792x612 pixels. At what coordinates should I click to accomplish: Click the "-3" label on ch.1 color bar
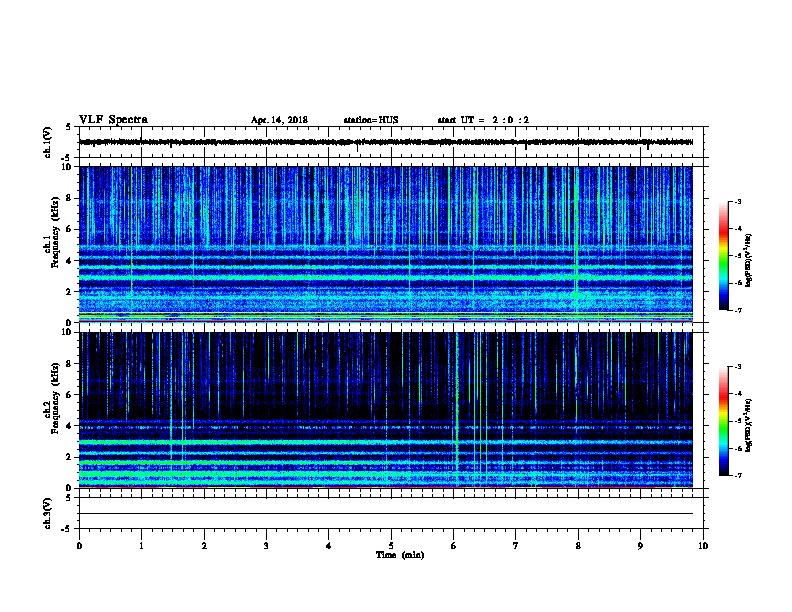pyautogui.click(x=738, y=201)
